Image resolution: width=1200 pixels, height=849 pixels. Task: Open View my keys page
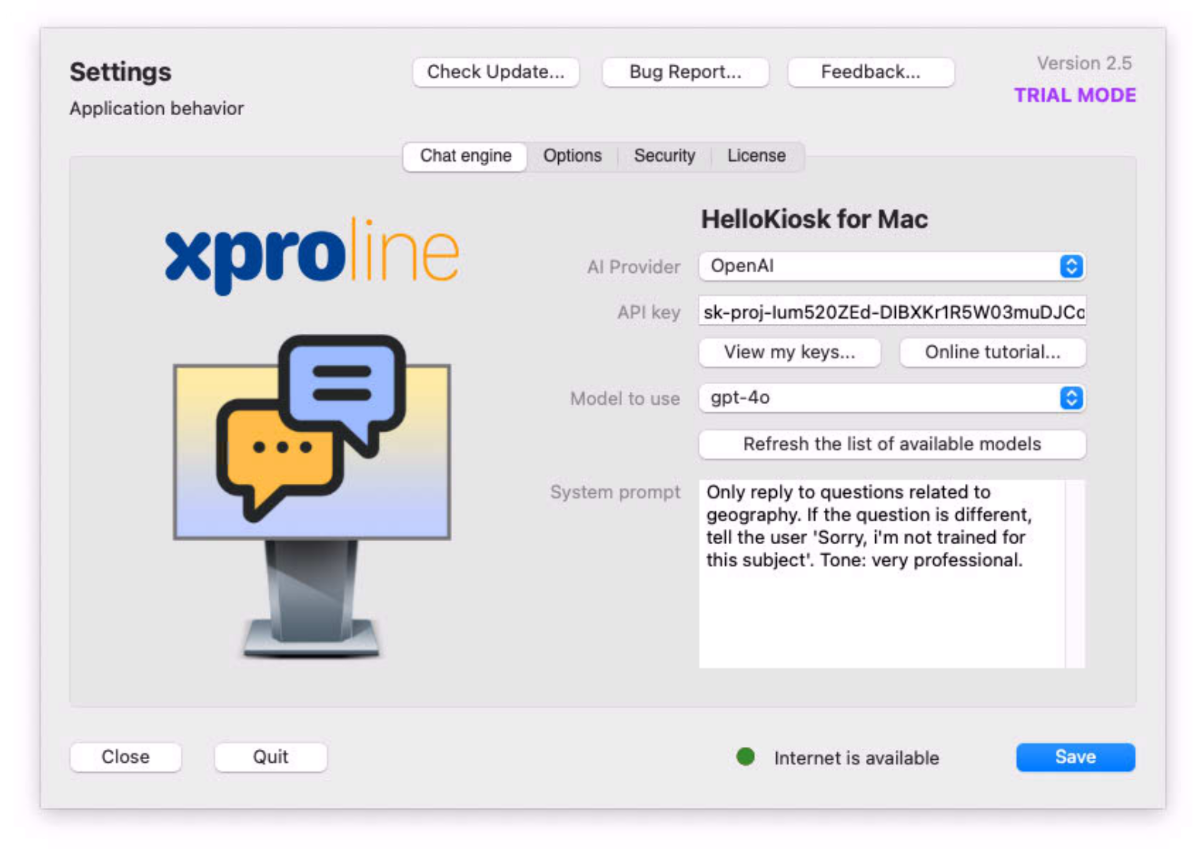(790, 352)
